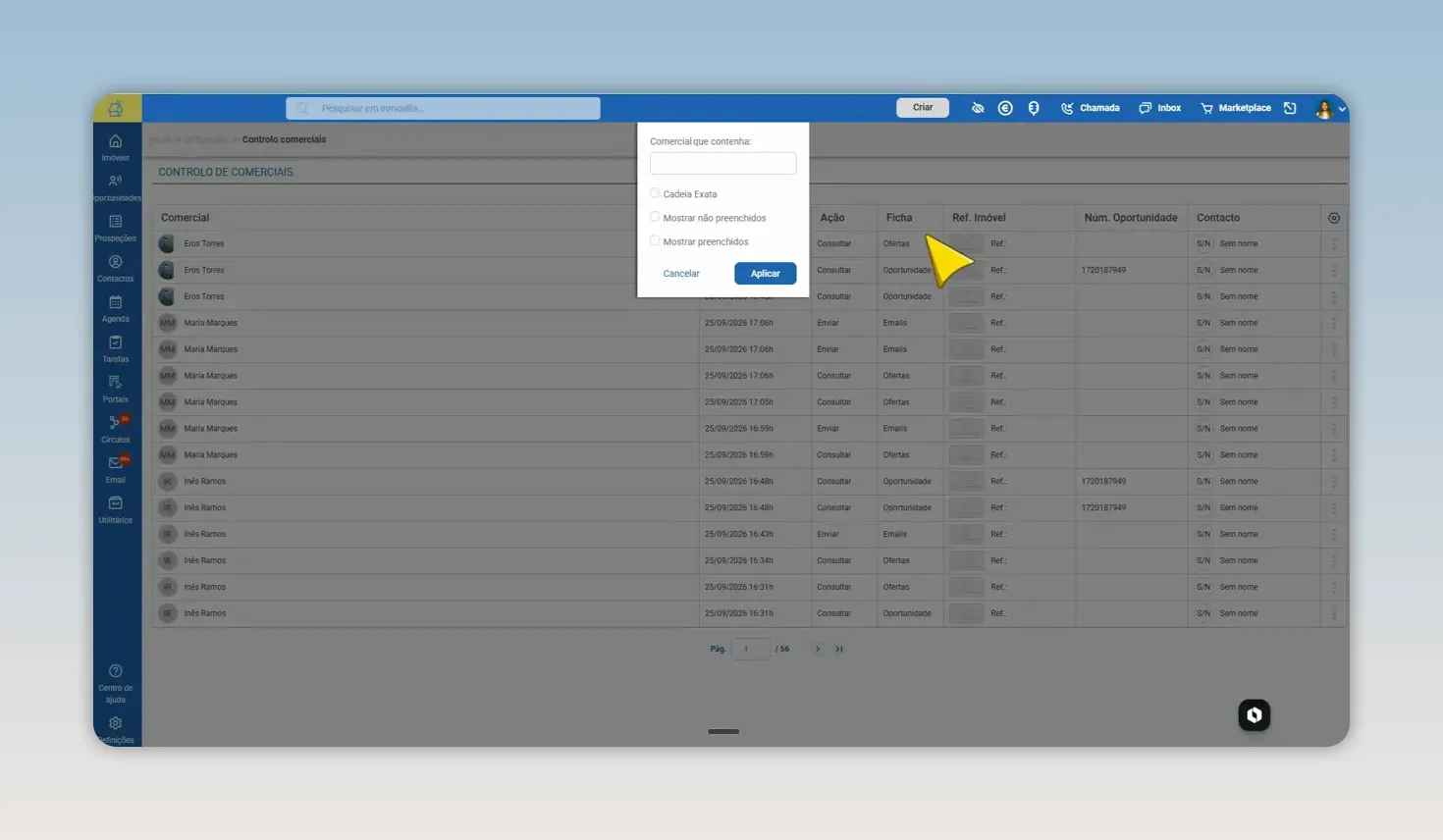
Task: Click the external window icon next to Marketplace
Action: [x=1290, y=108]
